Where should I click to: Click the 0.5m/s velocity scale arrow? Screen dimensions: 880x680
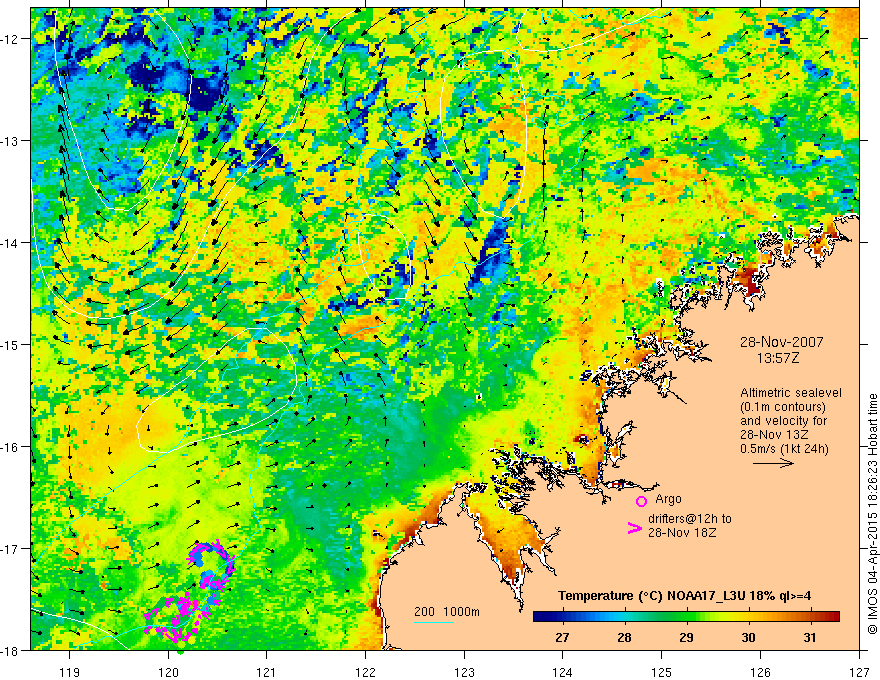773,463
